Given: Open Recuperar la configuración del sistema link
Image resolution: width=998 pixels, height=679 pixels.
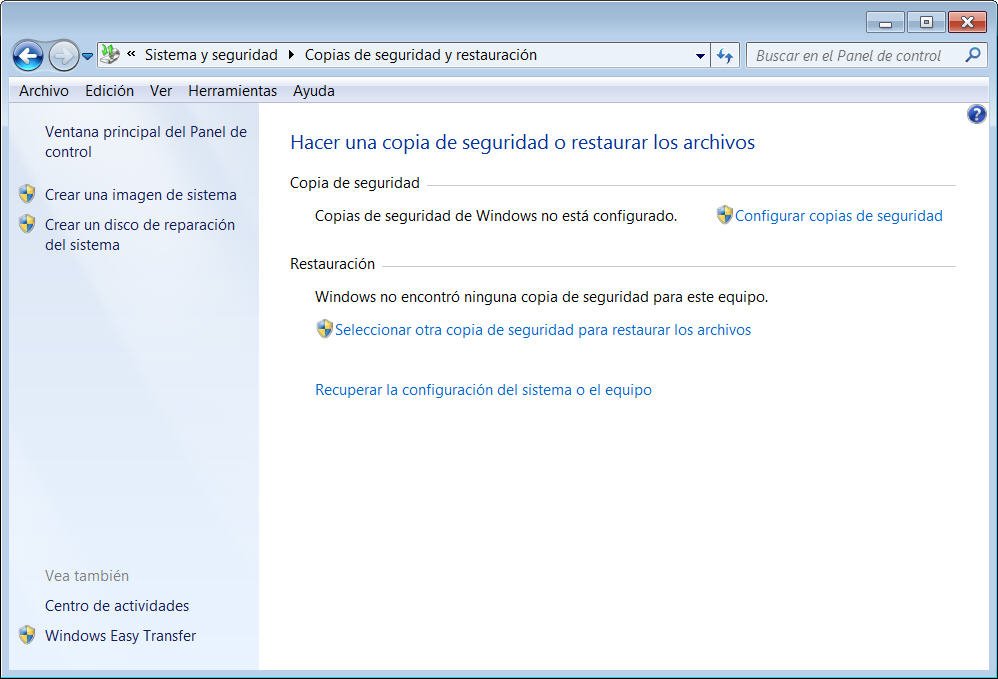Looking at the screenshot, I should [483, 389].
